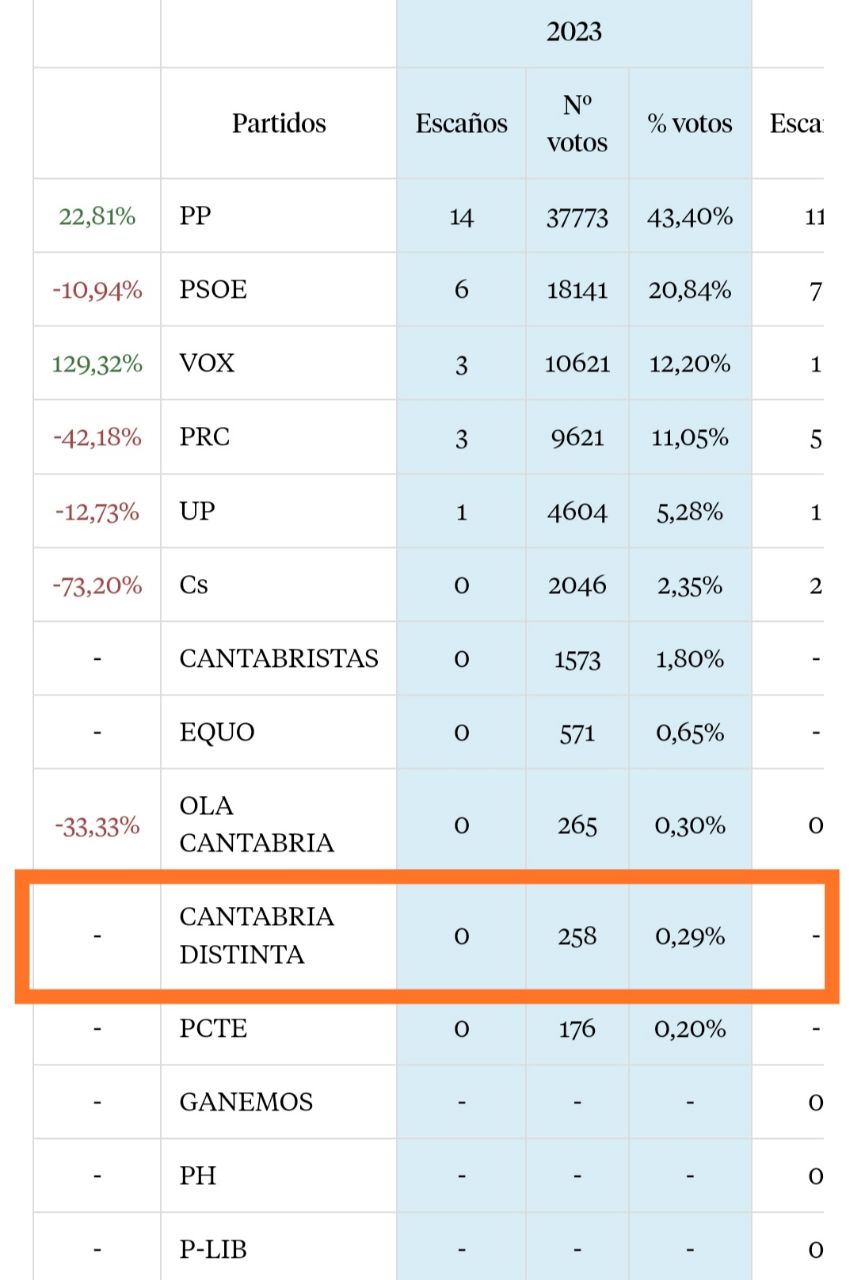
Task: Select the Partidos column header
Action: tap(279, 124)
